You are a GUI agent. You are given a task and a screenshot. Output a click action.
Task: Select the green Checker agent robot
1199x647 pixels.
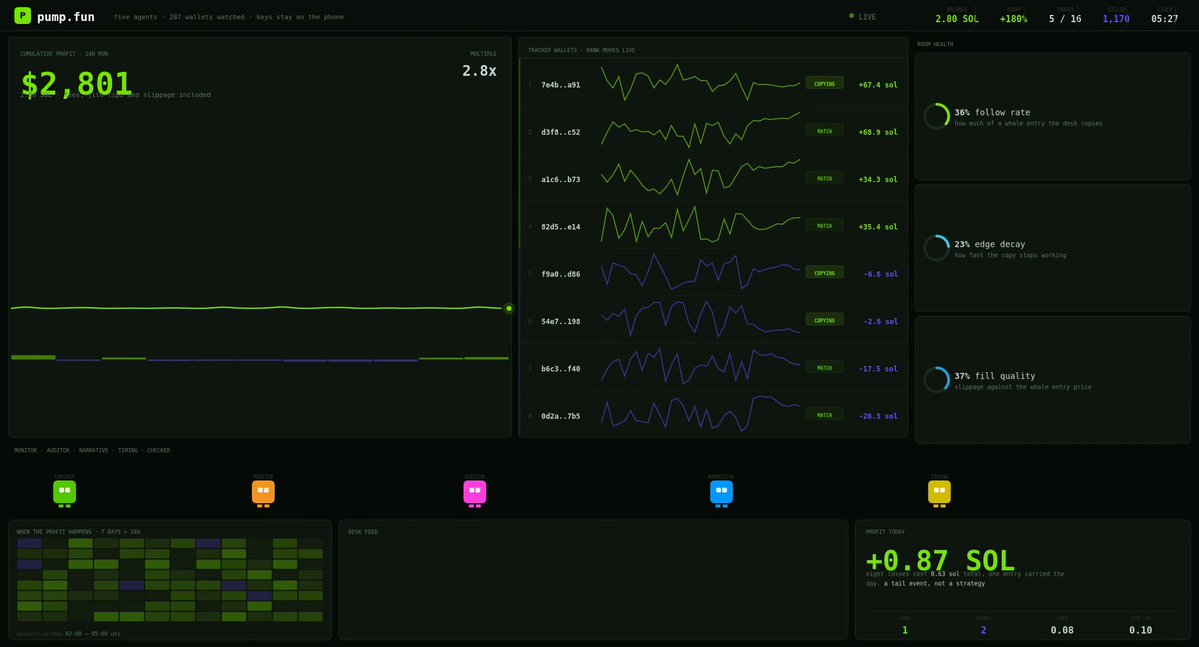tap(64, 493)
